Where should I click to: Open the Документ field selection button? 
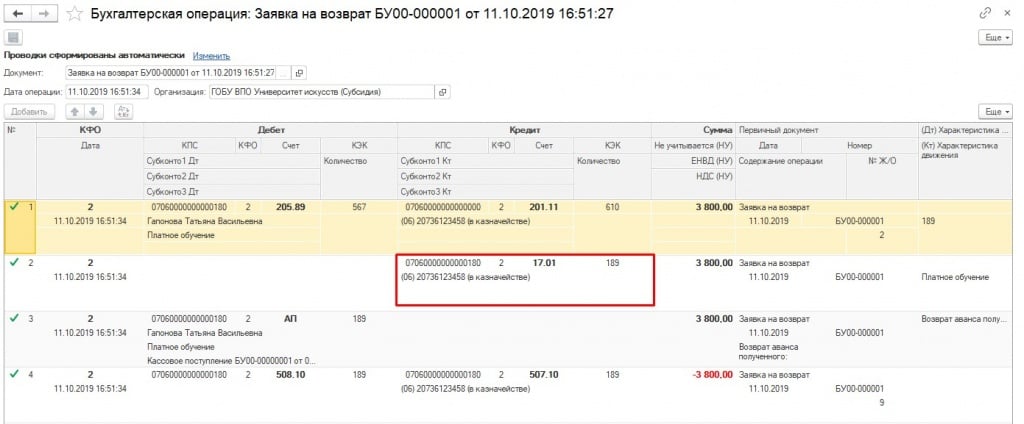pos(284,73)
